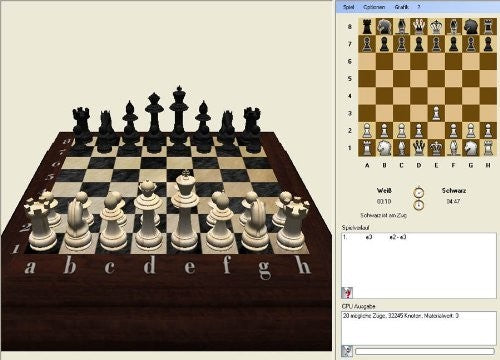Select black pawn on h7 in 2D board

(x=488, y=44)
